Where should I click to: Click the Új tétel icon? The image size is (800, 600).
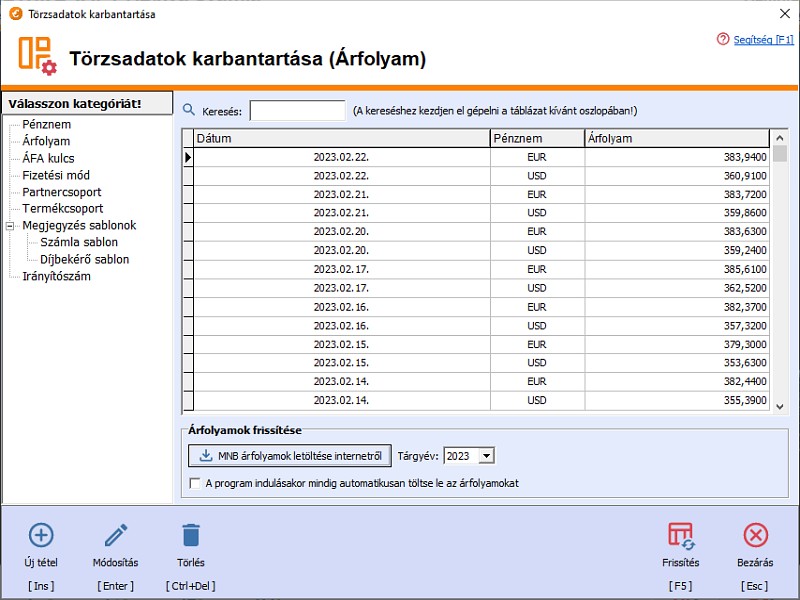coord(41,534)
